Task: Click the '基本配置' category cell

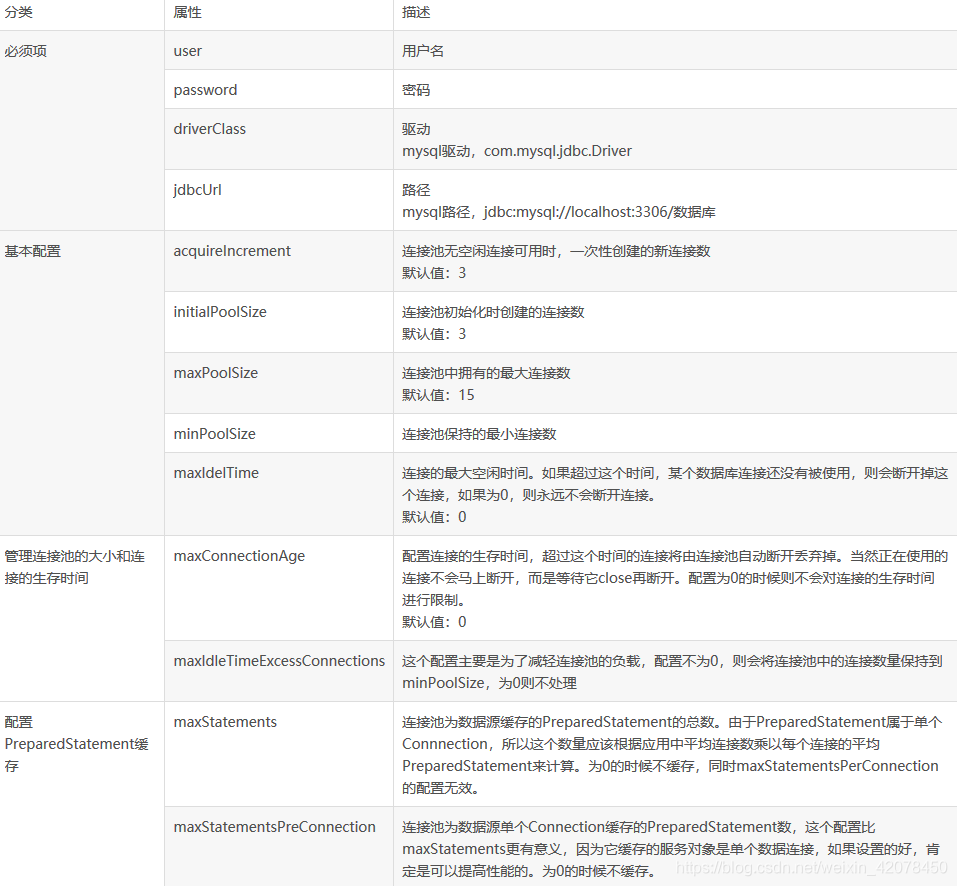Action: (x=82, y=383)
